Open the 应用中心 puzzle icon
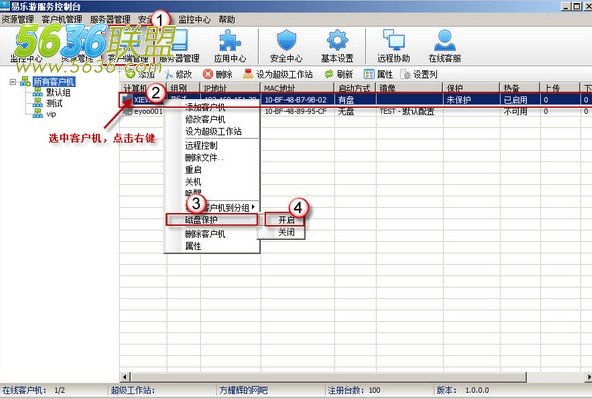The image size is (592, 399). tap(230, 46)
